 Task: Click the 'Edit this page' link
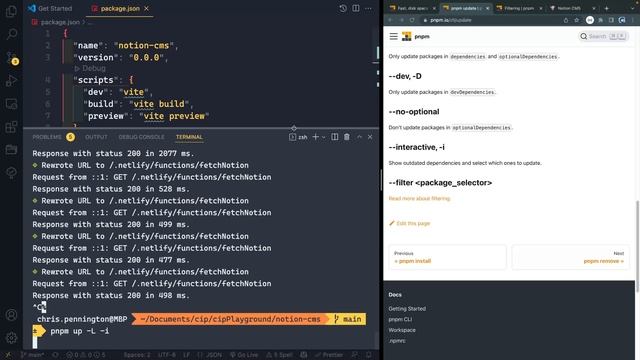tap(409, 223)
